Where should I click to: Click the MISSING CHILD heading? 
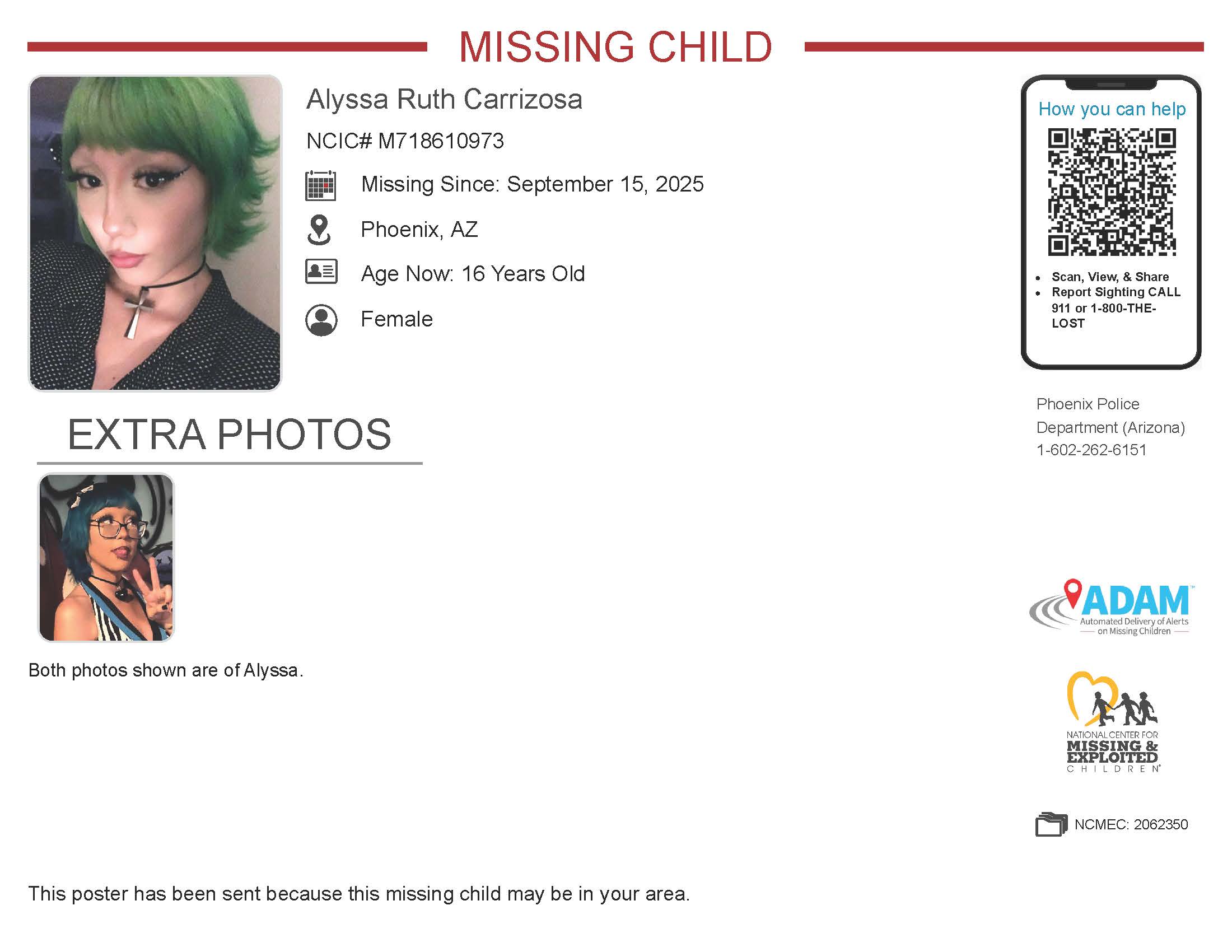coord(615,47)
